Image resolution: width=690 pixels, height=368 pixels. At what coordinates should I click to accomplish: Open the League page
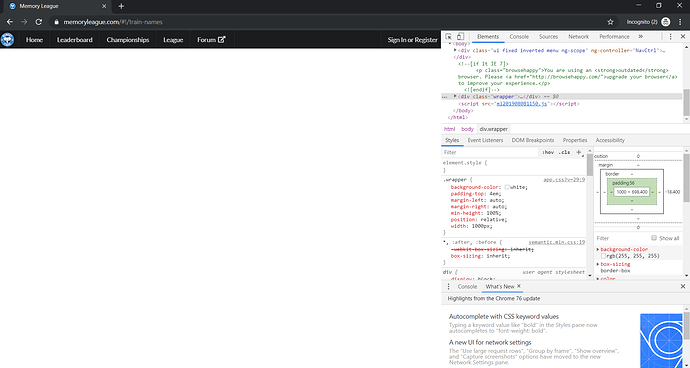point(173,40)
